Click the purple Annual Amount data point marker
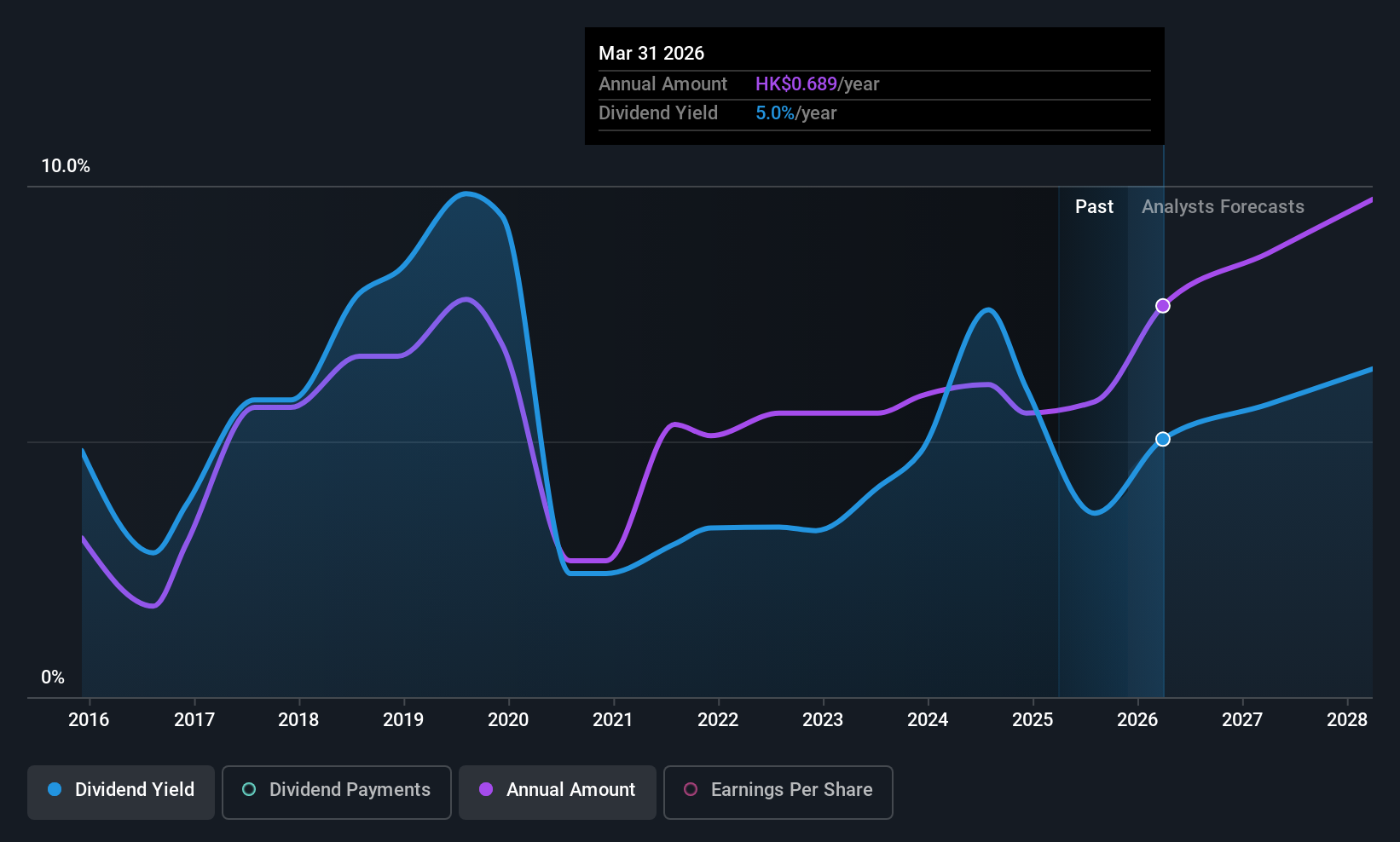Screen dimensions: 1400x842 [1163, 306]
